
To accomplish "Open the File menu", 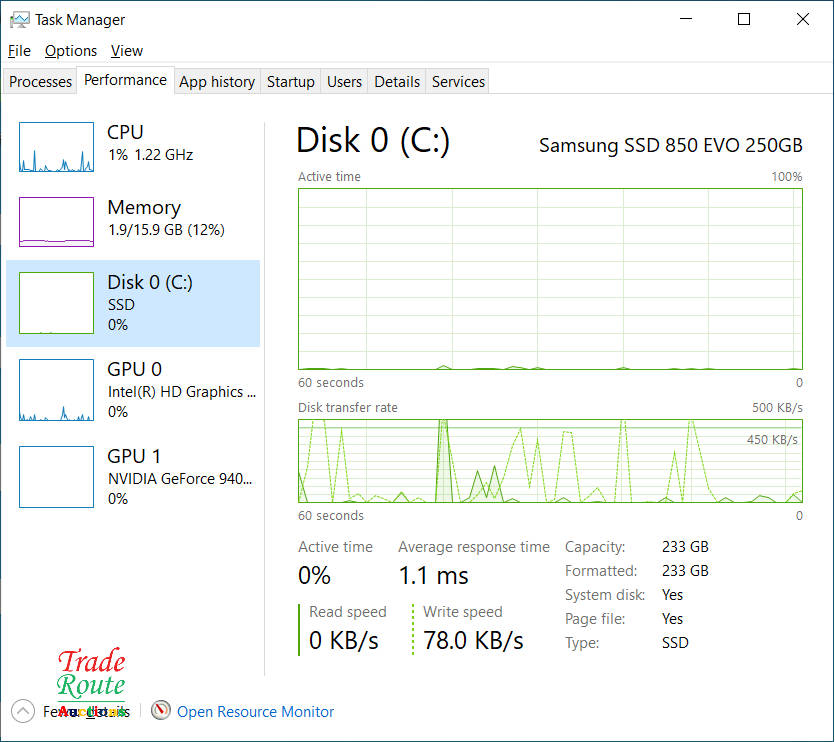I will pos(19,51).
